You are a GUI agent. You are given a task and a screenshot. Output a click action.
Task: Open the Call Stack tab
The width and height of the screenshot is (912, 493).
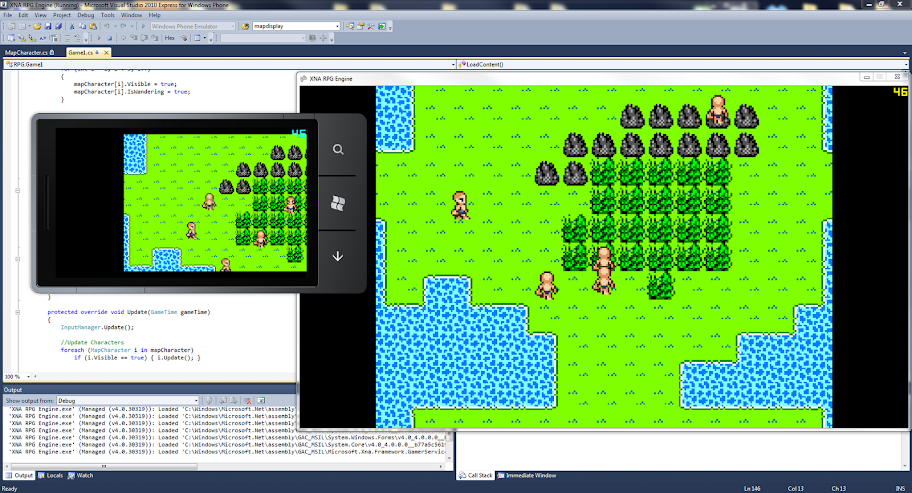475,476
